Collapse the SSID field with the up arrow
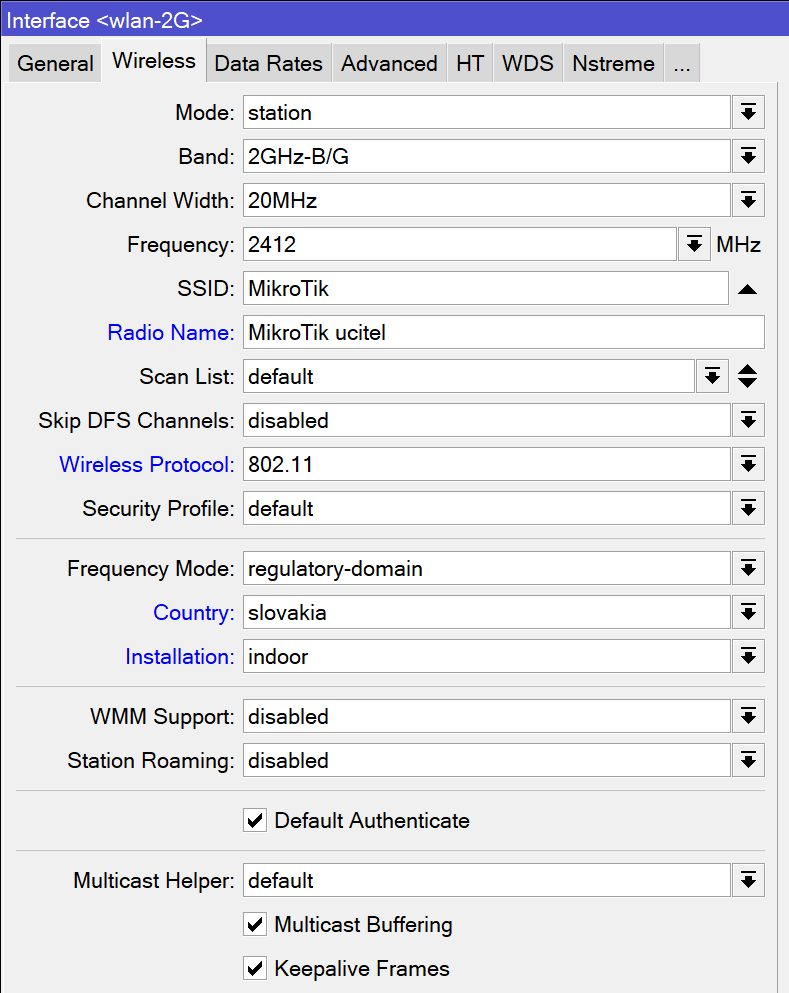This screenshot has height=993, width=789. point(748,288)
